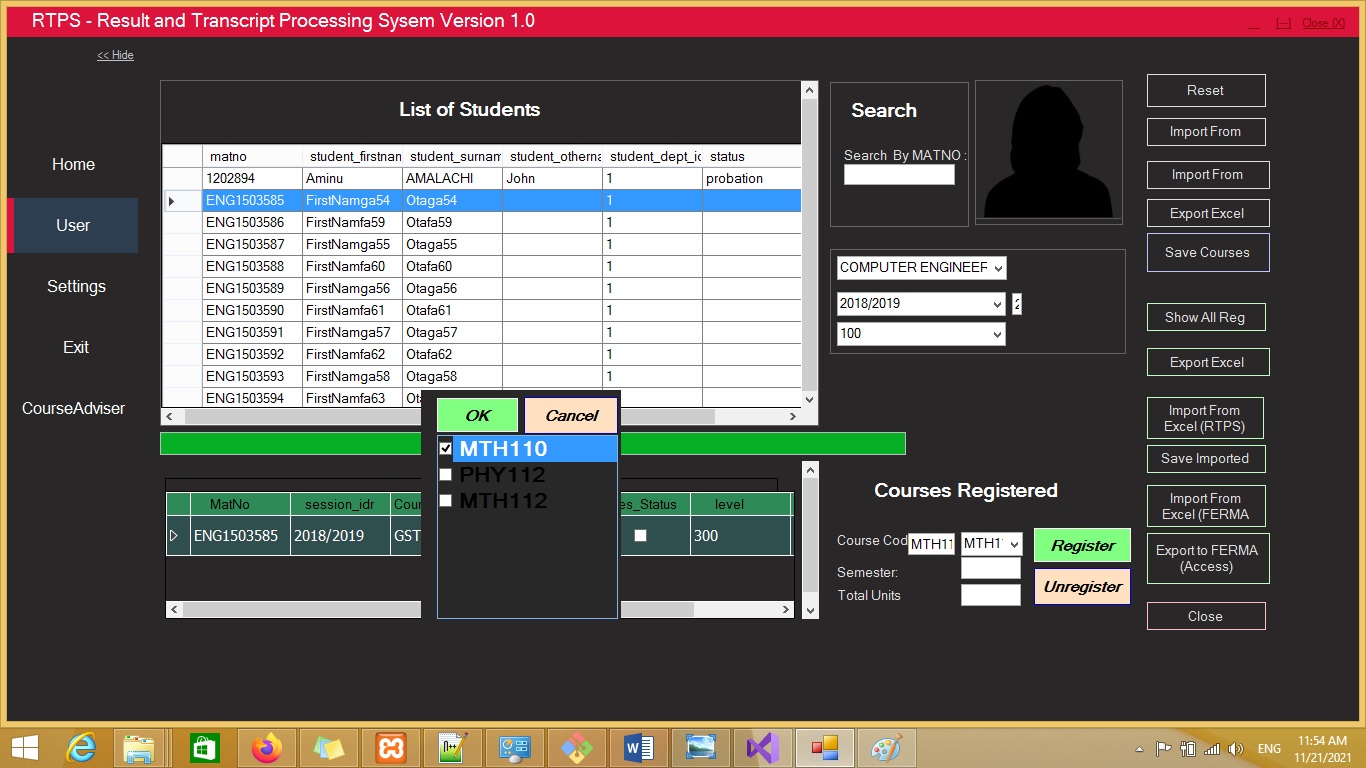Screen dimensions: 1366x768
Task: Switch to Visual Studio in the taskbar
Action: click(x=762, y=748)
